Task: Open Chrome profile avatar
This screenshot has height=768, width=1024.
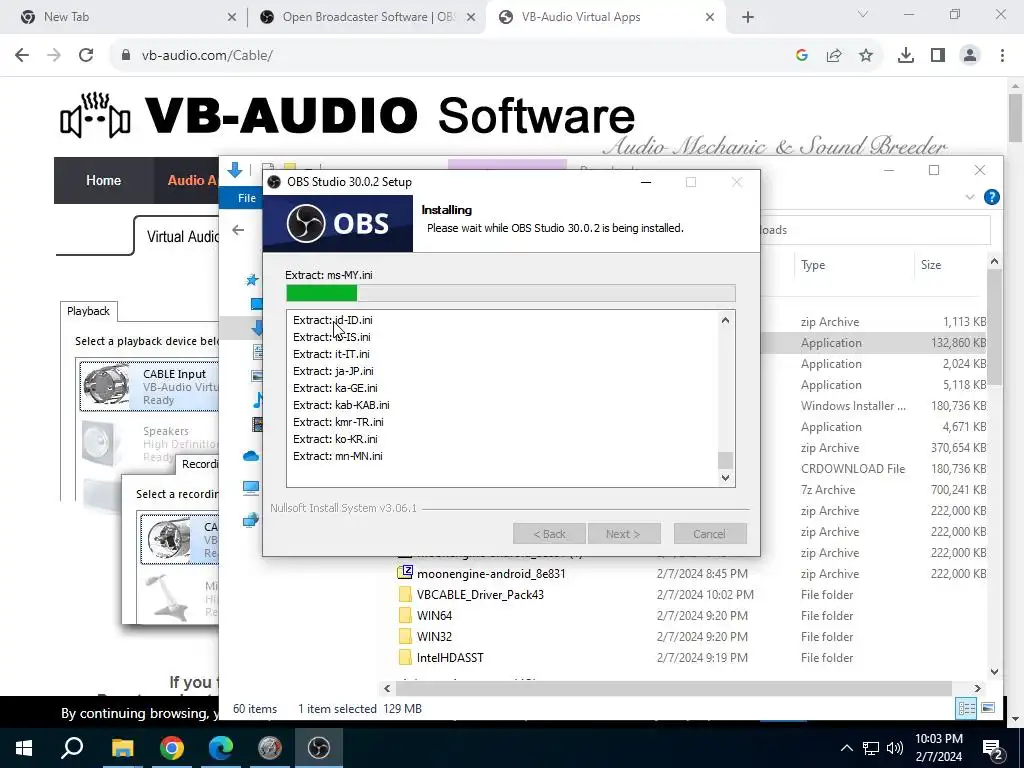Action: coord(970,56)
